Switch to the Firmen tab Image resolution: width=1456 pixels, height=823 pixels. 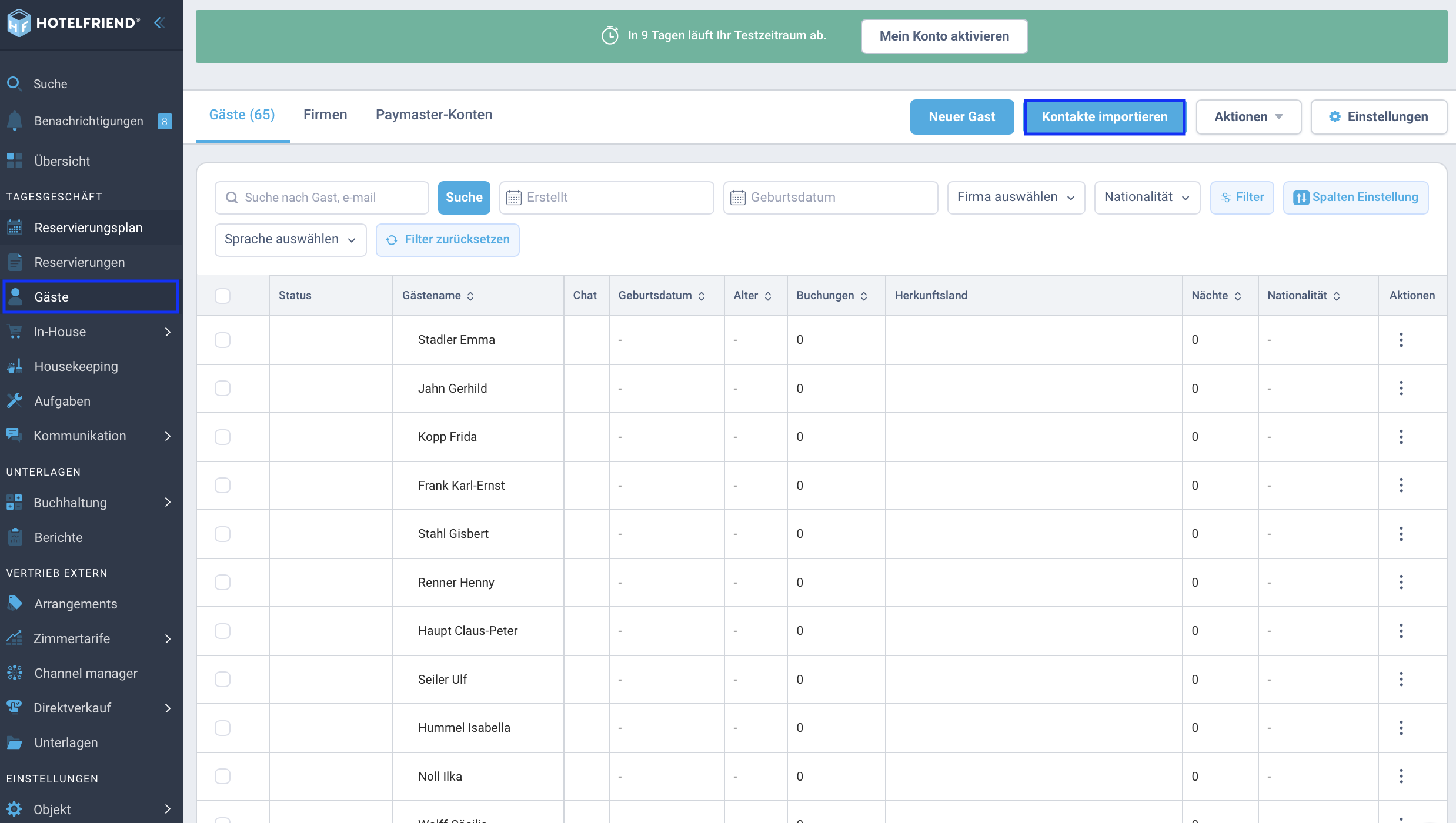pos(325,115)
